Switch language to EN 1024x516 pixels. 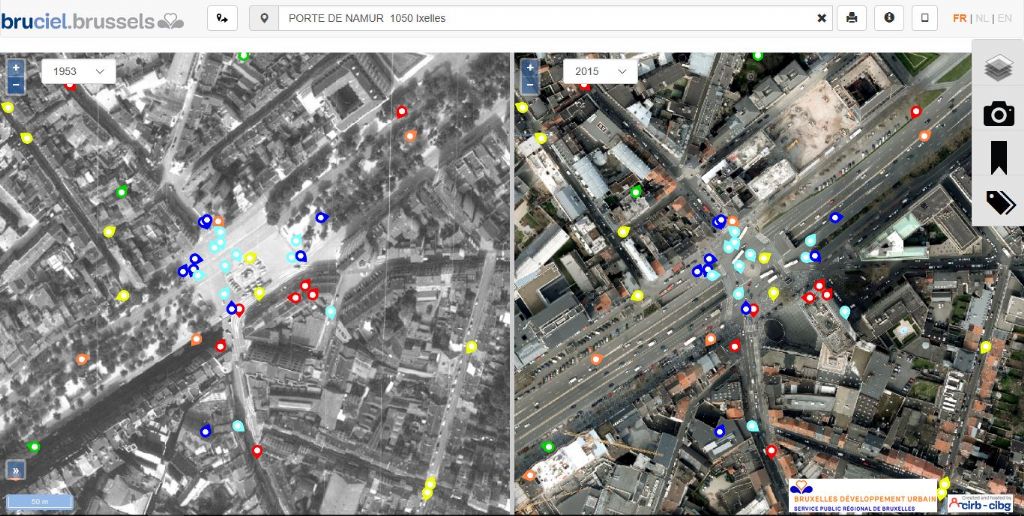coord(1005,18)
